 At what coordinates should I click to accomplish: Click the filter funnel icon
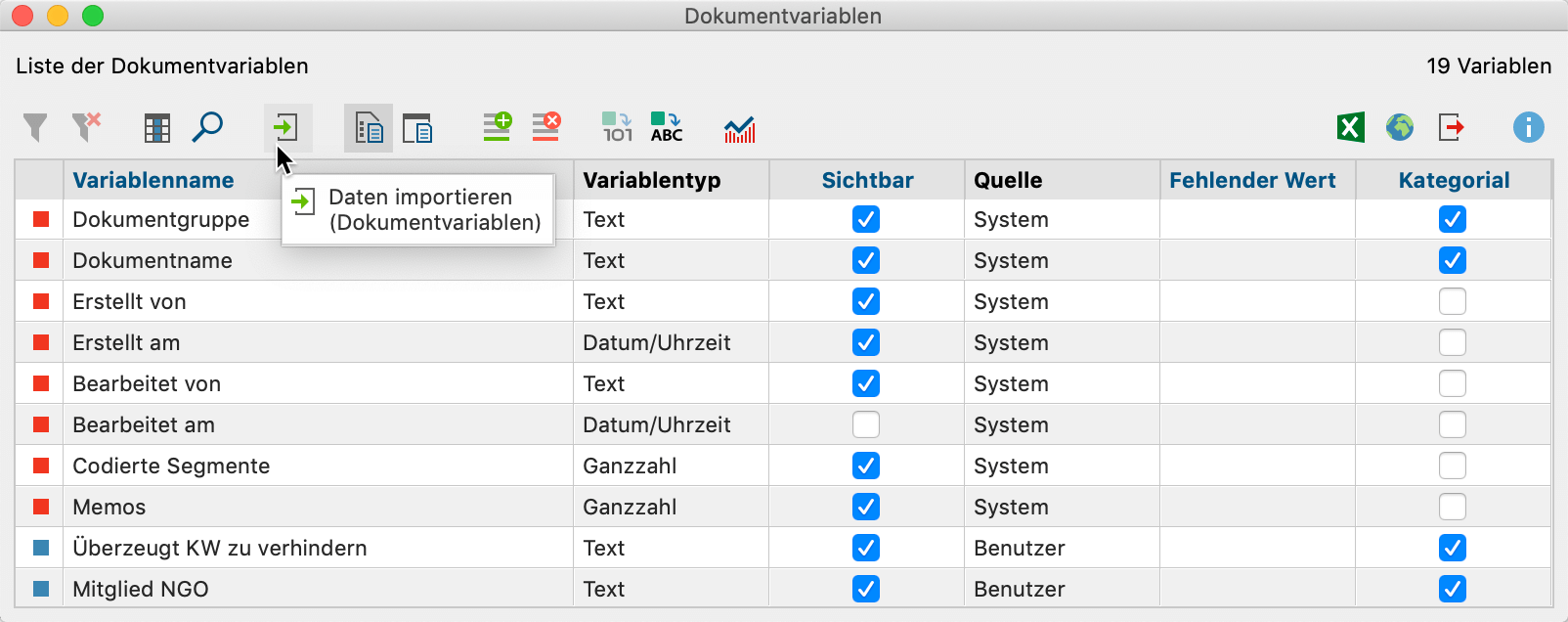pos(35,128)
